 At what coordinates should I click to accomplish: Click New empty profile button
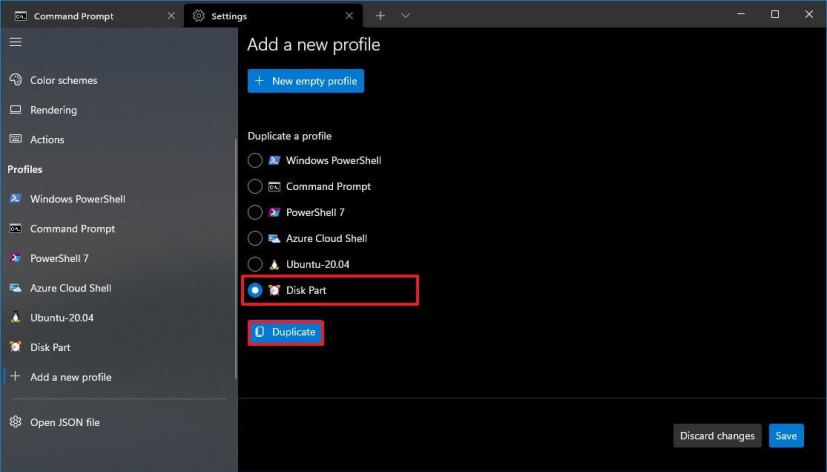[x=306, y=81]
